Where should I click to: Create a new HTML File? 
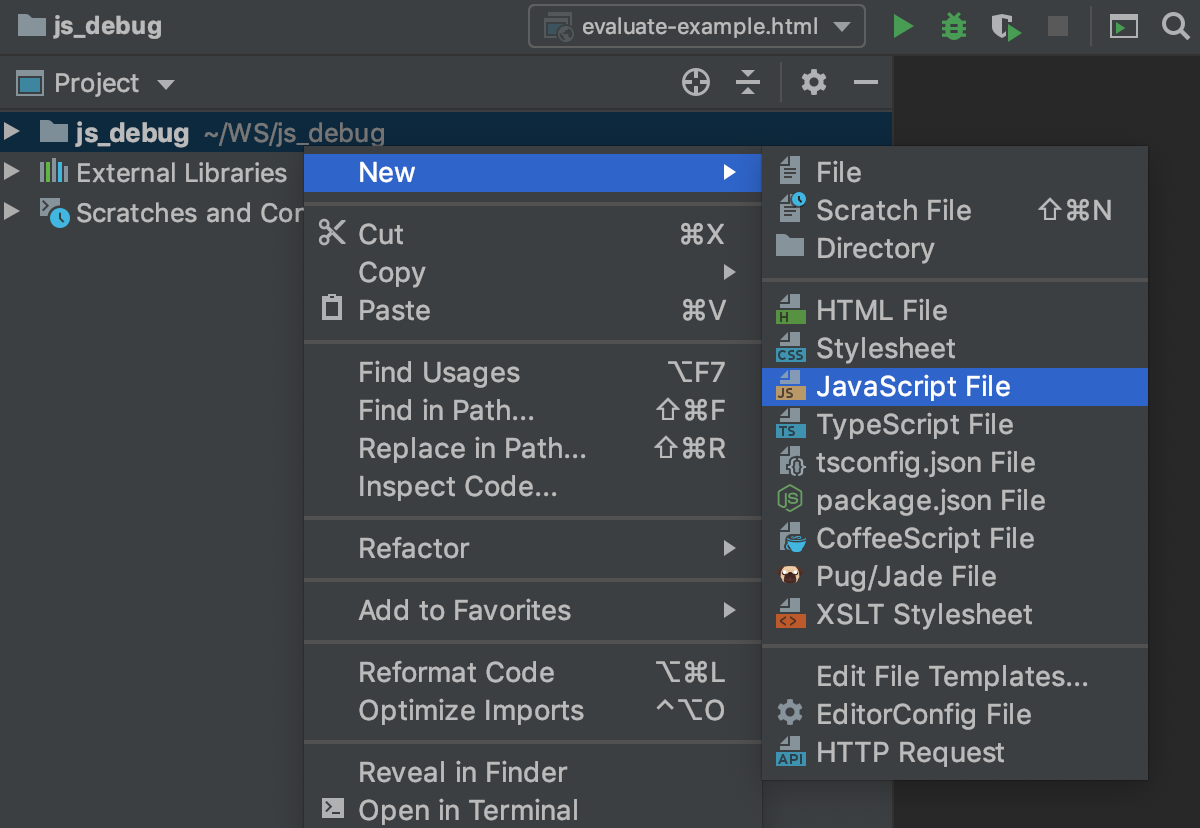[x=955, y=311]
